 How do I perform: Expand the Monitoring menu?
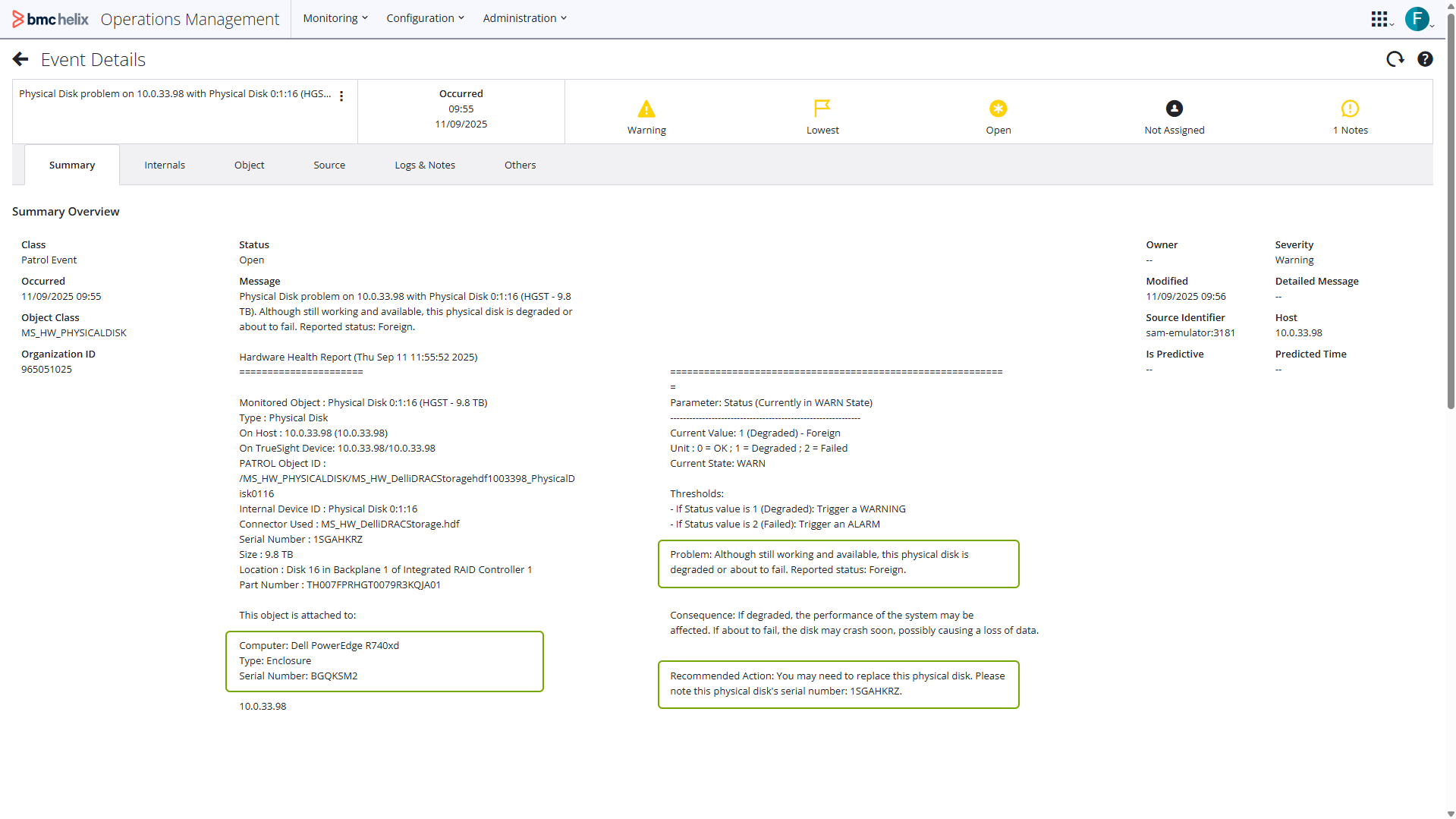point(335,18)
